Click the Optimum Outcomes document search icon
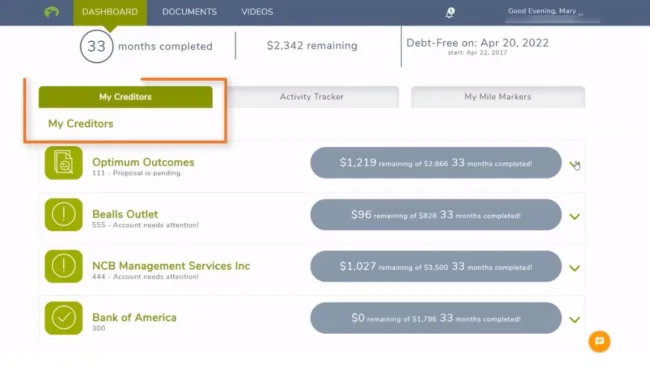Image resolution: width=650 pixels, height=366 pixels. click(x=64, y=163)
